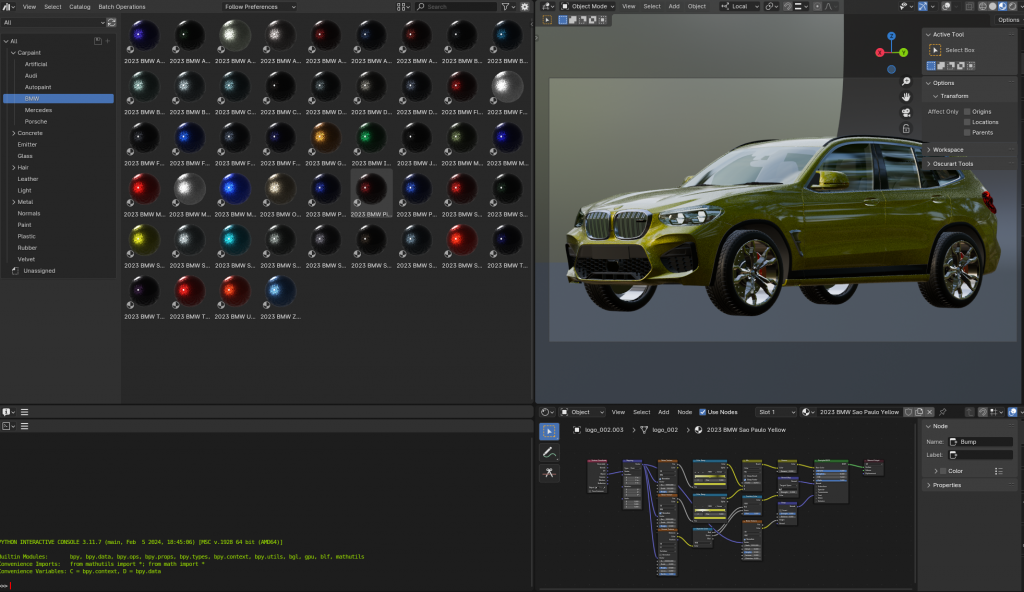
Task: Select the Annotate tool in node editor
Action: point(549,452)
